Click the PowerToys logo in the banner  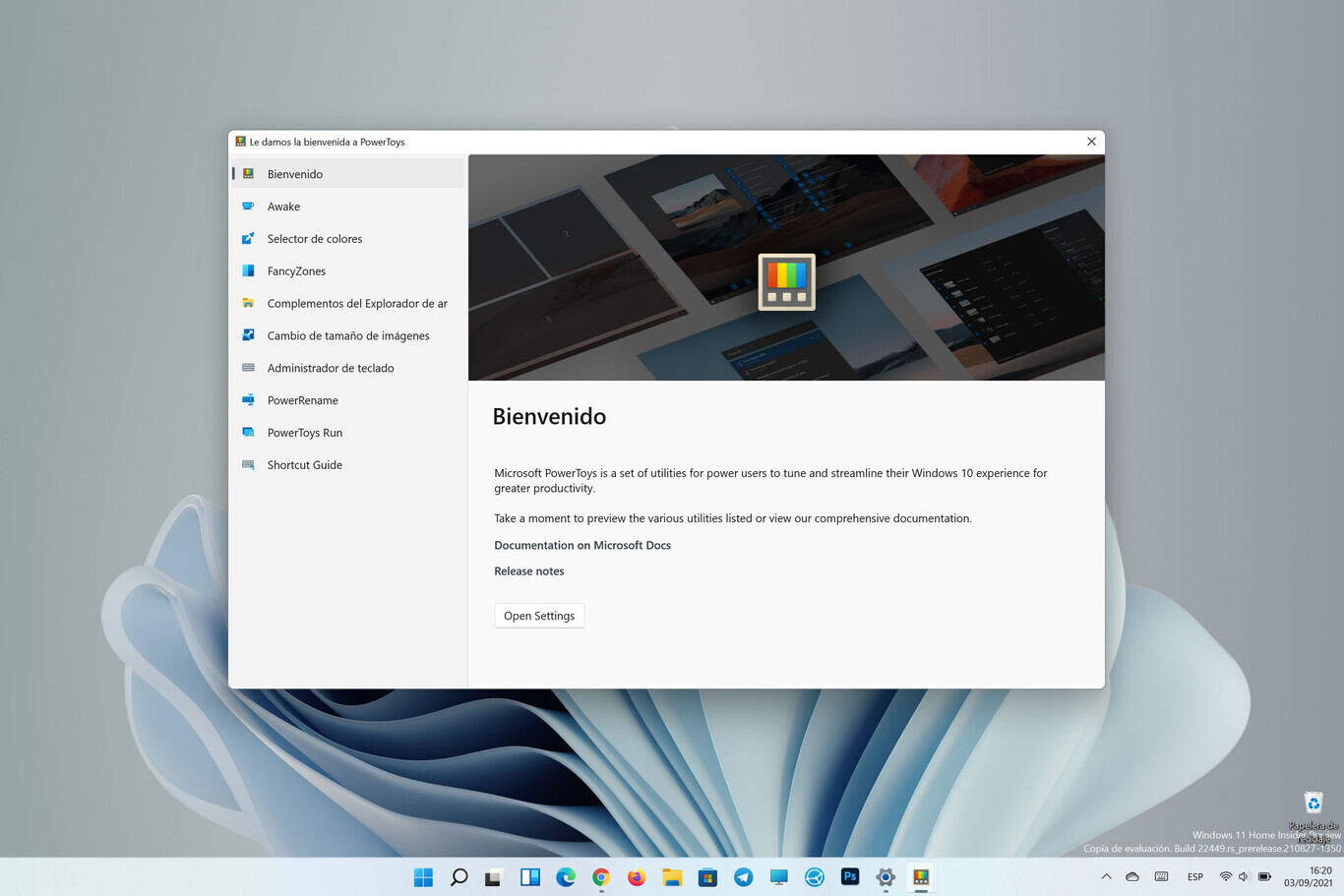pos(786,282)
